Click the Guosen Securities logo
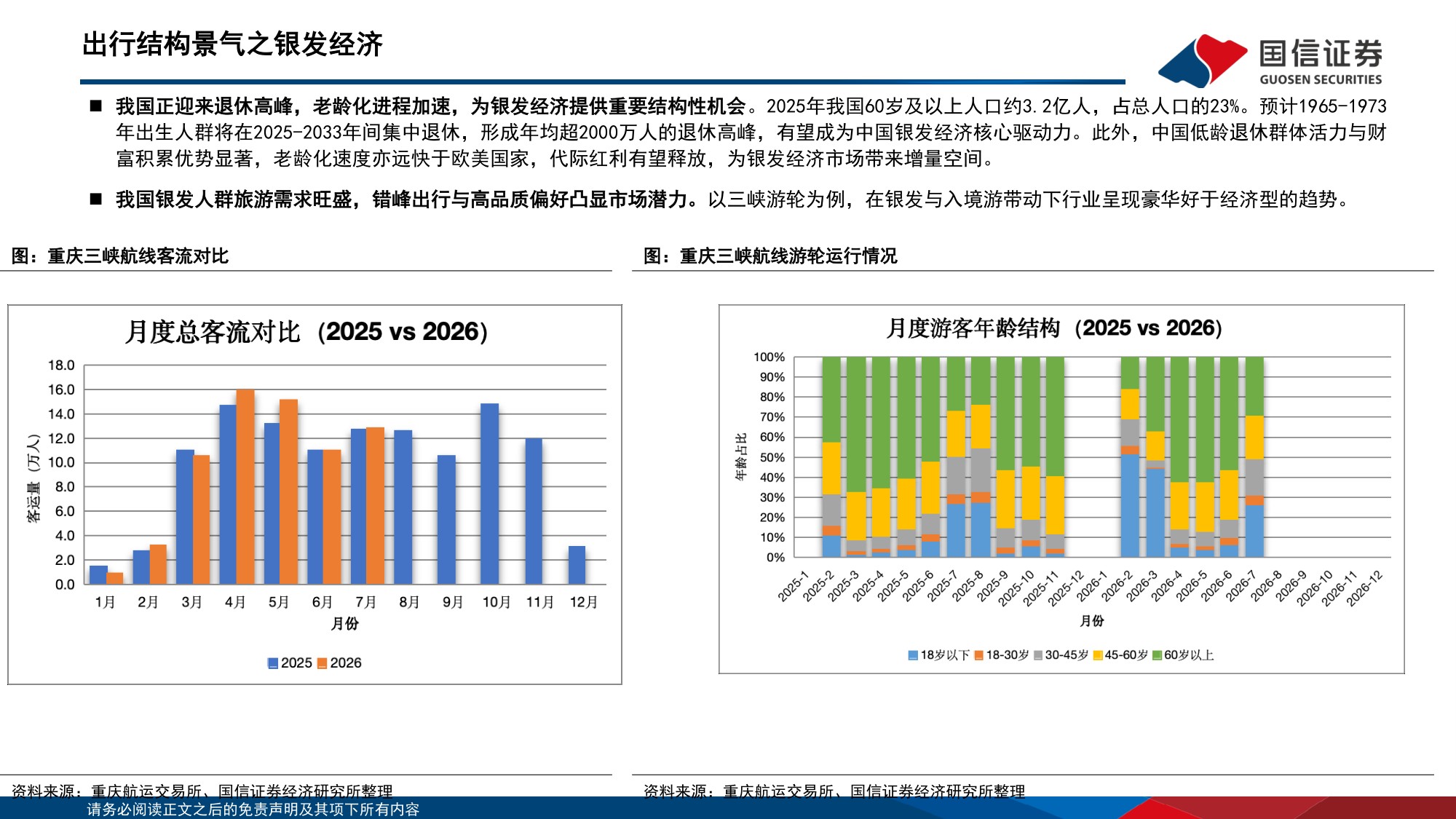 pyautogui.click(x=1270, y=60)
